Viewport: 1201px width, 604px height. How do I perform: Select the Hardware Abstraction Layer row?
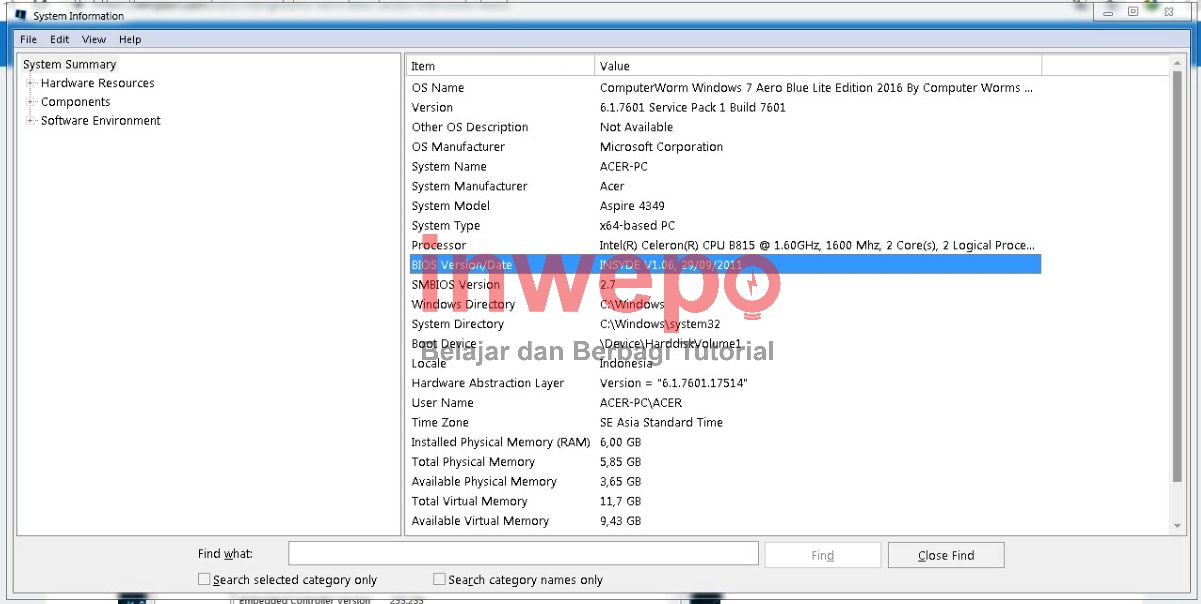724,383
